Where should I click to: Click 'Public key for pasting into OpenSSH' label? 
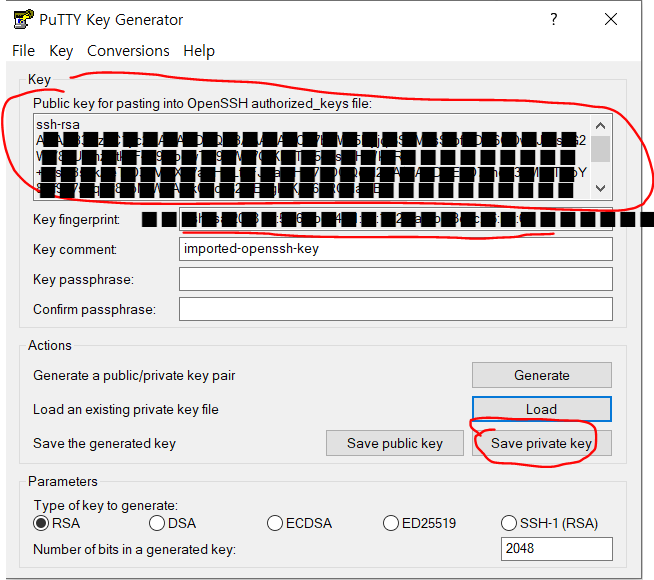202,103
